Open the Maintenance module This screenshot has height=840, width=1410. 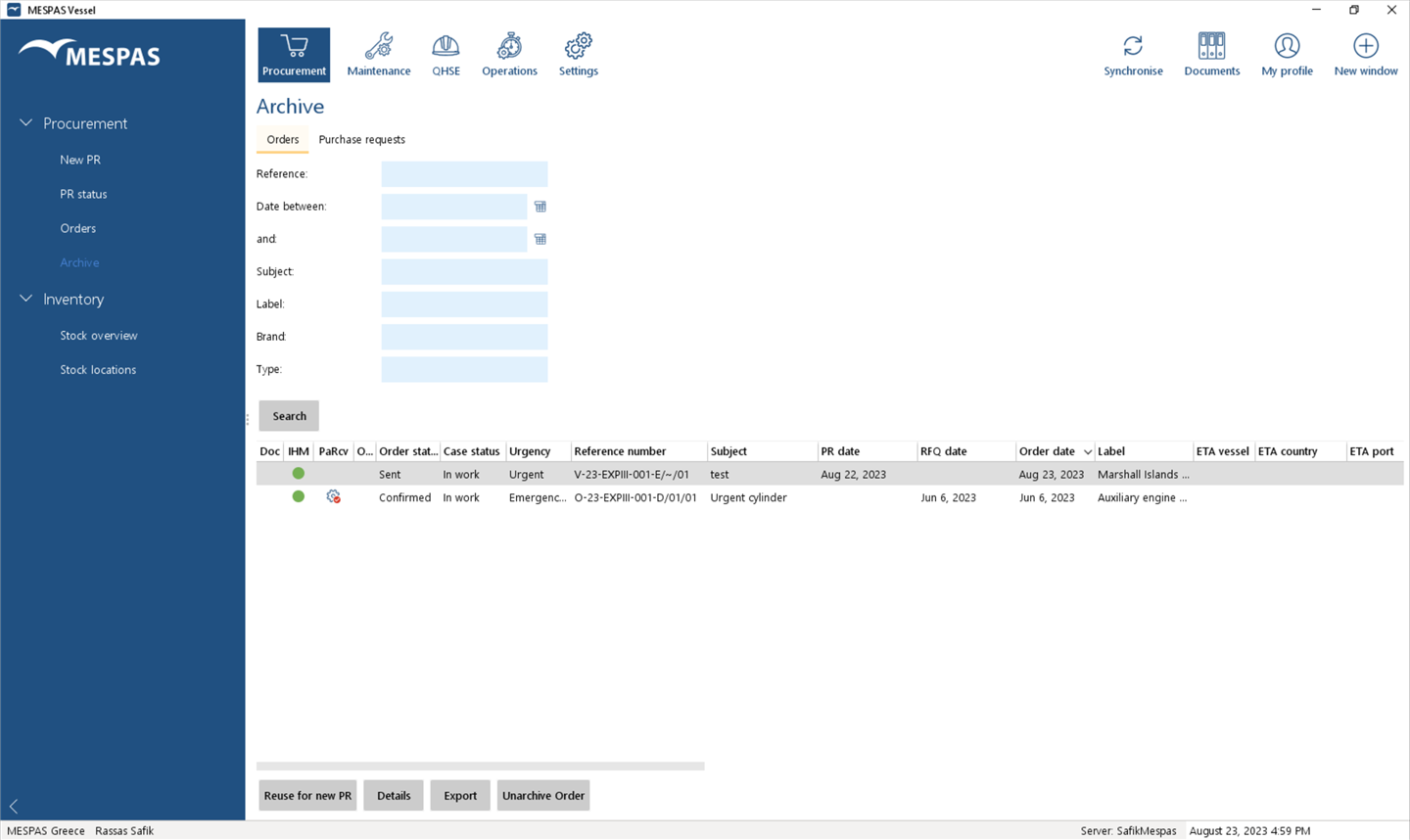click(379, 55)
